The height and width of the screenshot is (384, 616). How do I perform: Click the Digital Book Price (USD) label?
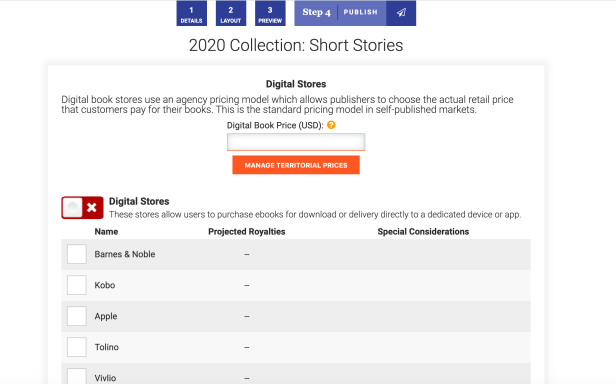coord(275,125)
